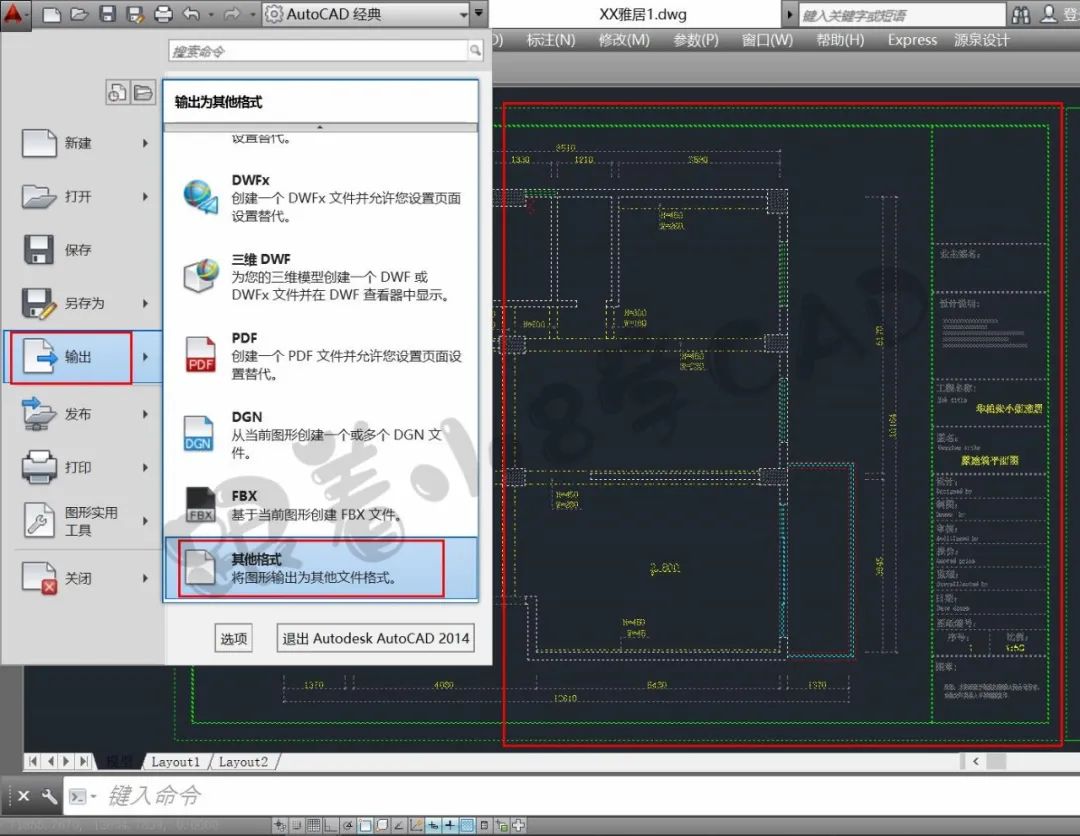Click the 搜索命令 search field
The image size is (1080, 836).
click(x=318, y=51)
